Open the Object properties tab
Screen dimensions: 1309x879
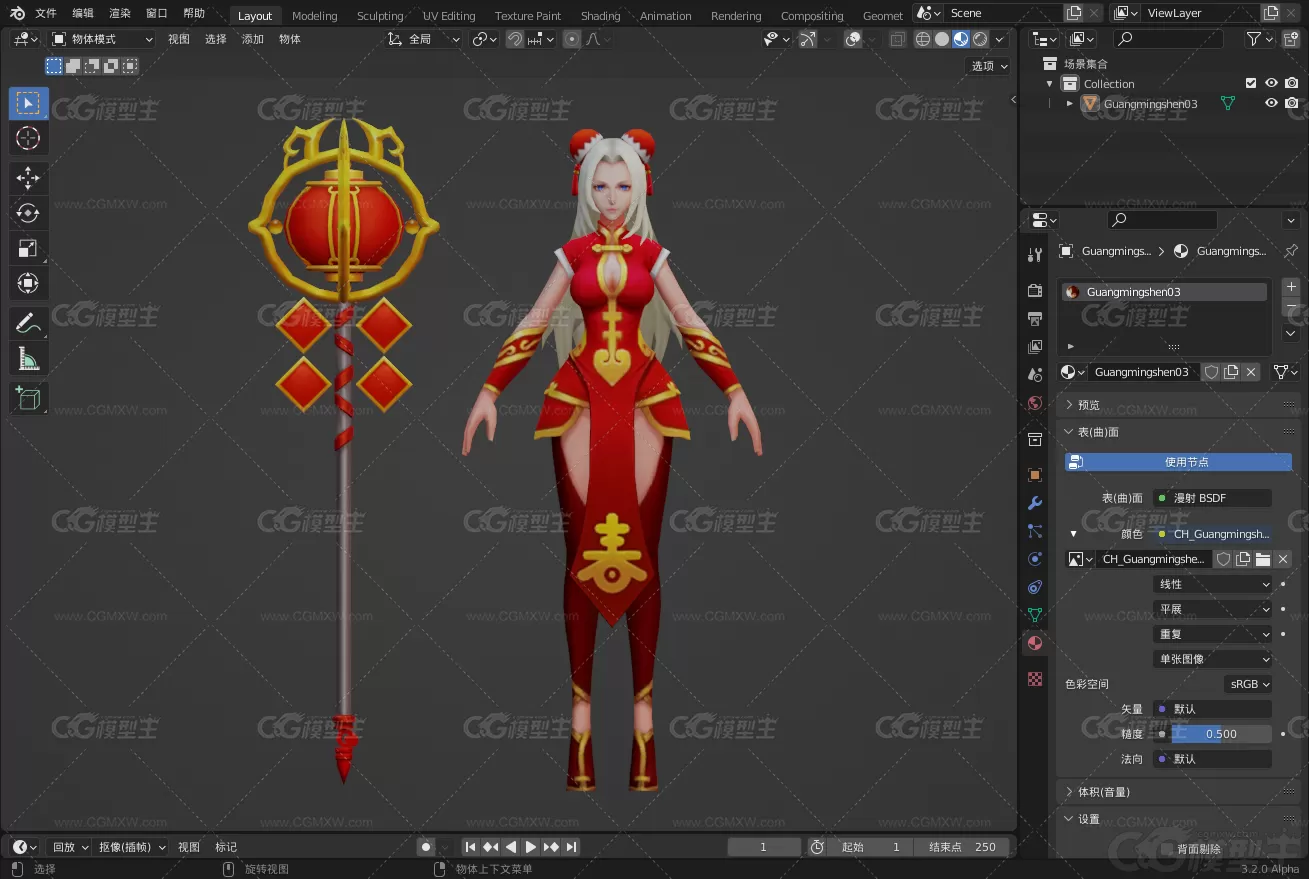pyautogui.click(x=1035, y=475)
